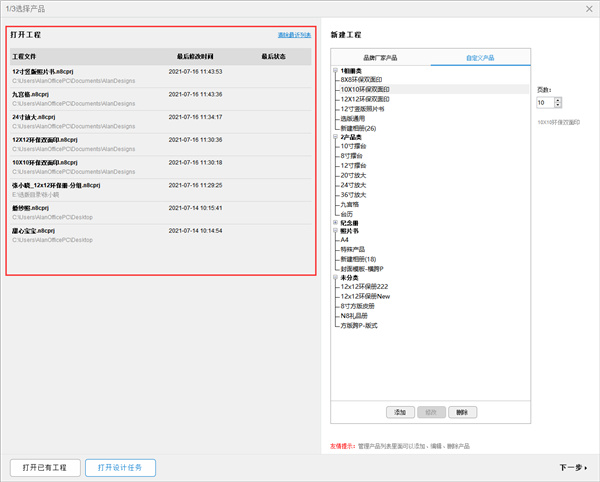Select 12x12环保册New product

pyautogui.click(x=365, y=296)
